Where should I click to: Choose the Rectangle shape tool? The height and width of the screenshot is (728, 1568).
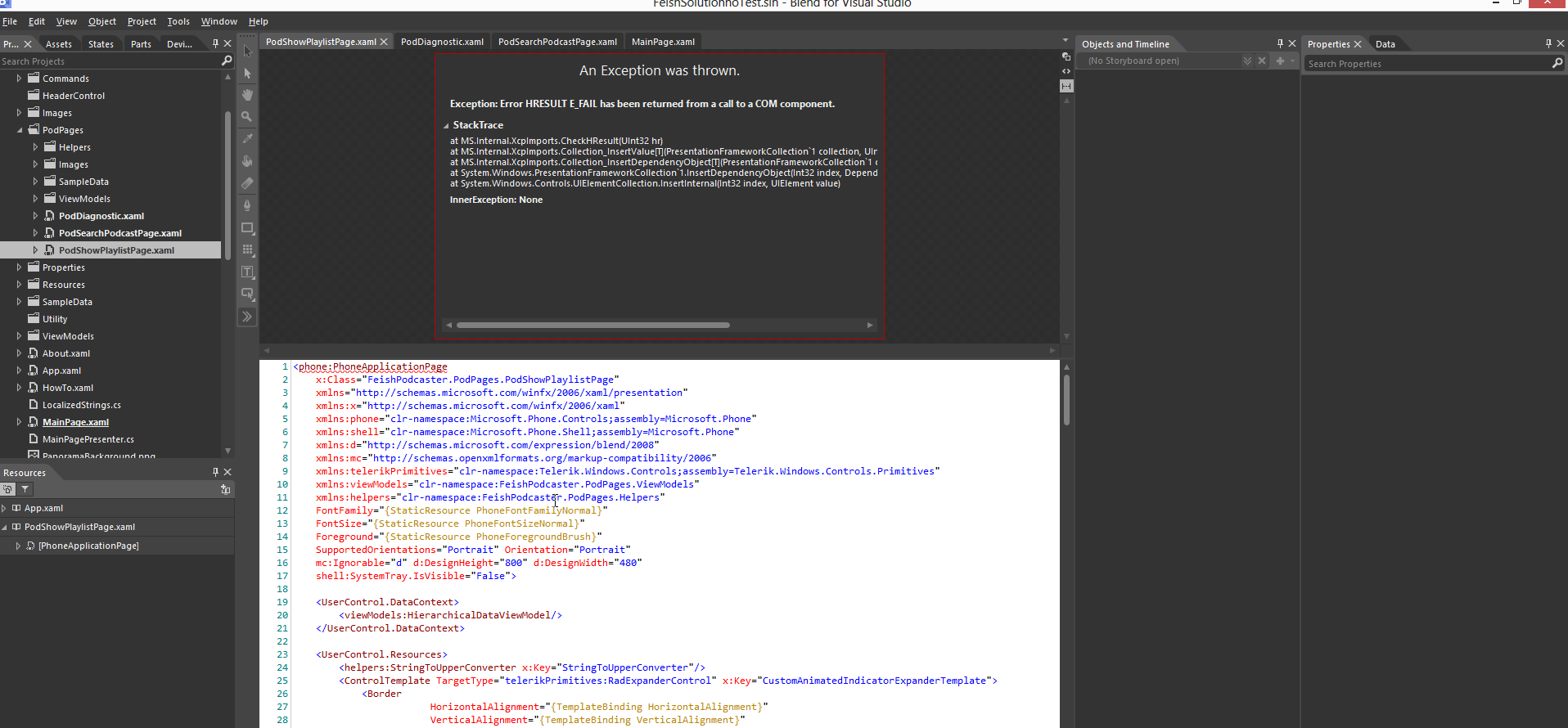point(247,227)
